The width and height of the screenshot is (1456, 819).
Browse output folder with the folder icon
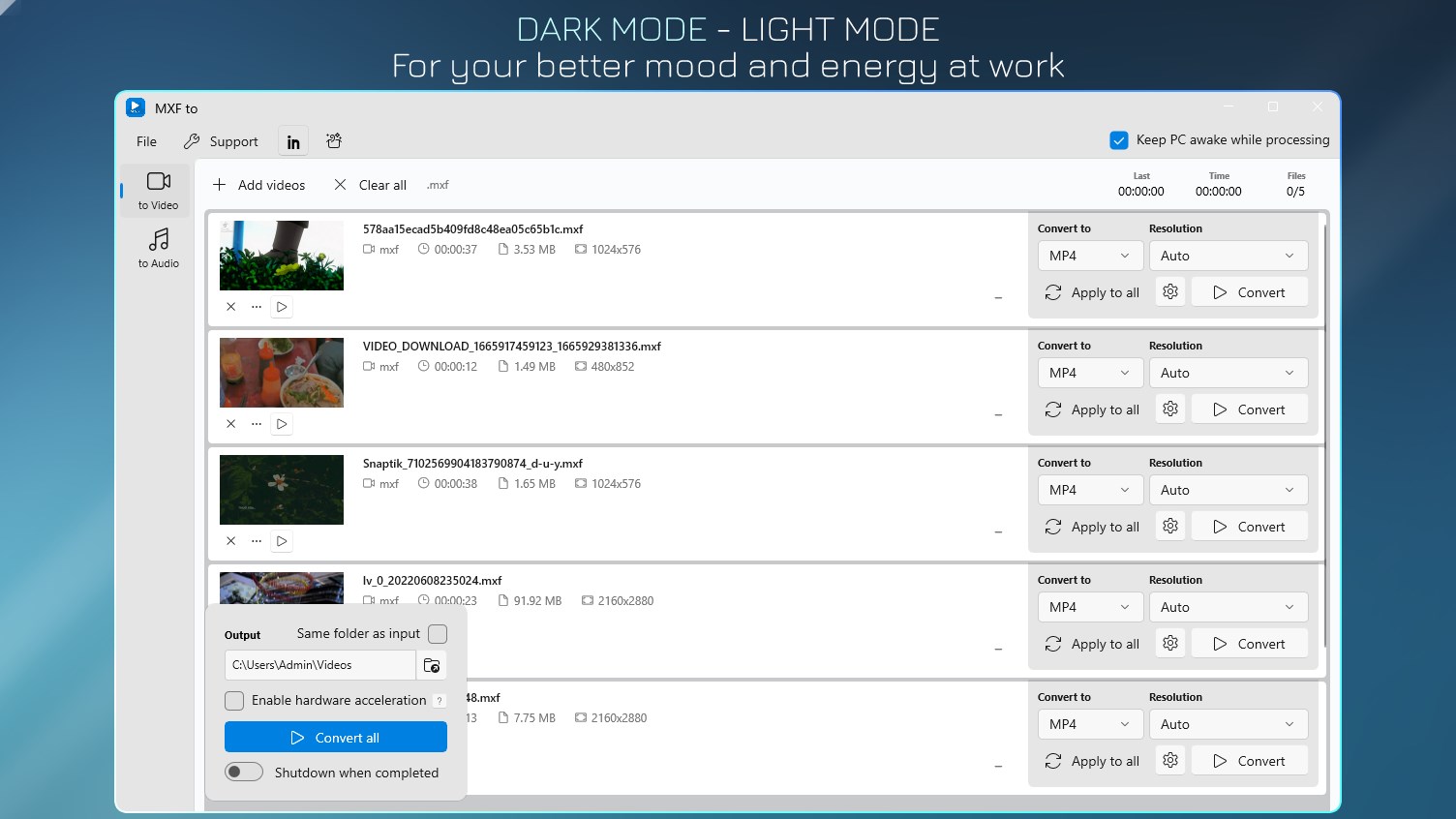432,665
